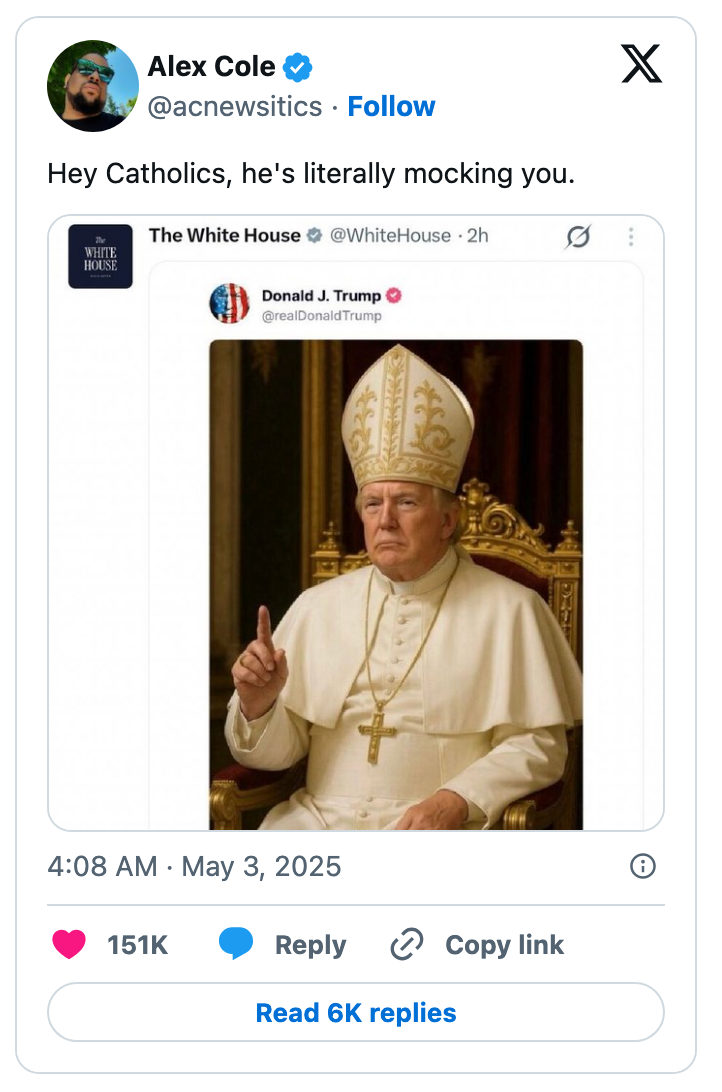Click the blue Reply speech bubble icon
Screen dimensions: 722x1092
(237, 943)
